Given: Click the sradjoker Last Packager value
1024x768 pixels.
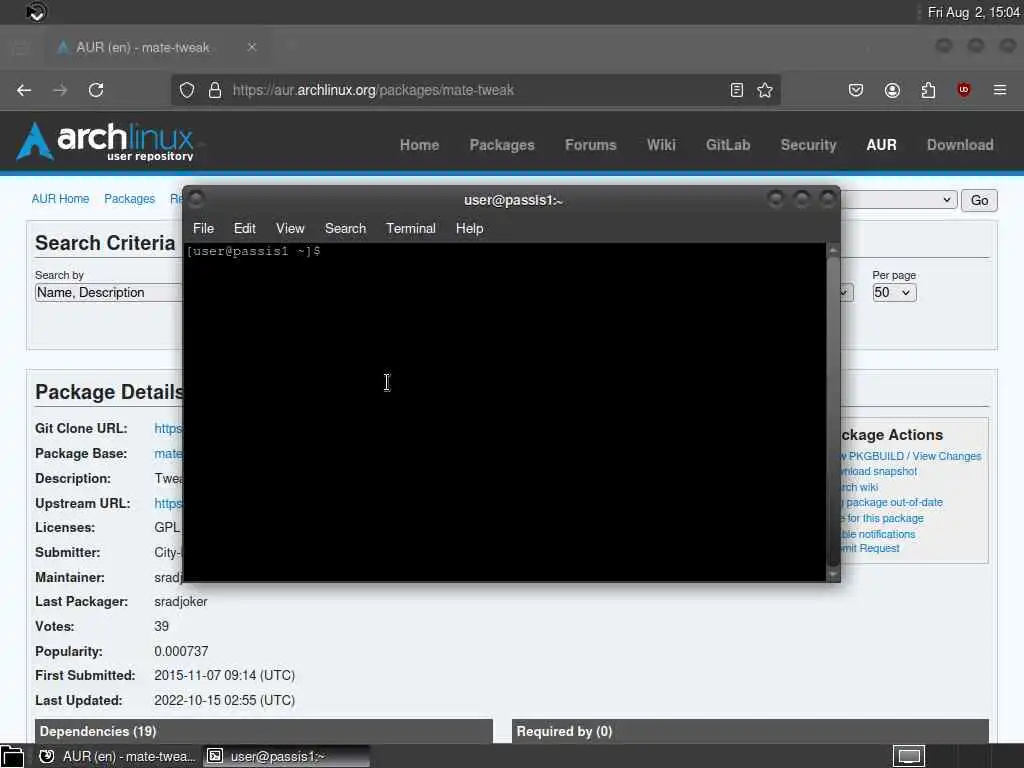Looking at the screenshot, I should 180,601.
